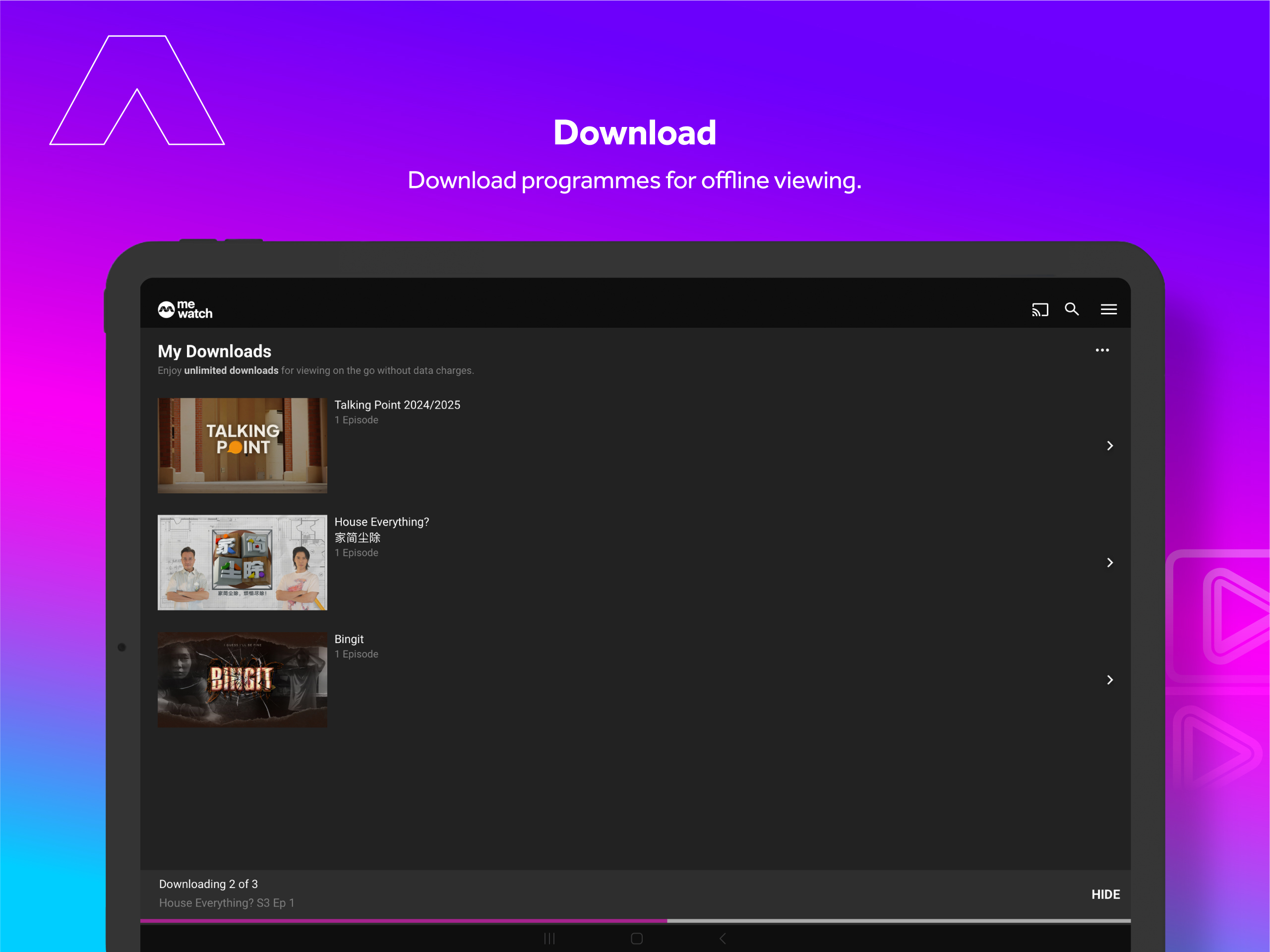Click 1 Episode under Talking Point
The width and height of the screenshot is (1270, 952).
pos(357,420)
